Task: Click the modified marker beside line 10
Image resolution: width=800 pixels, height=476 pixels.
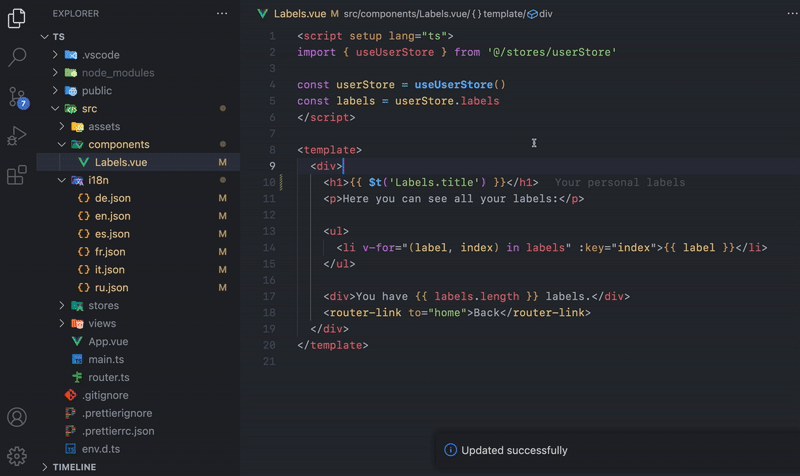Action: click(281, 182)
